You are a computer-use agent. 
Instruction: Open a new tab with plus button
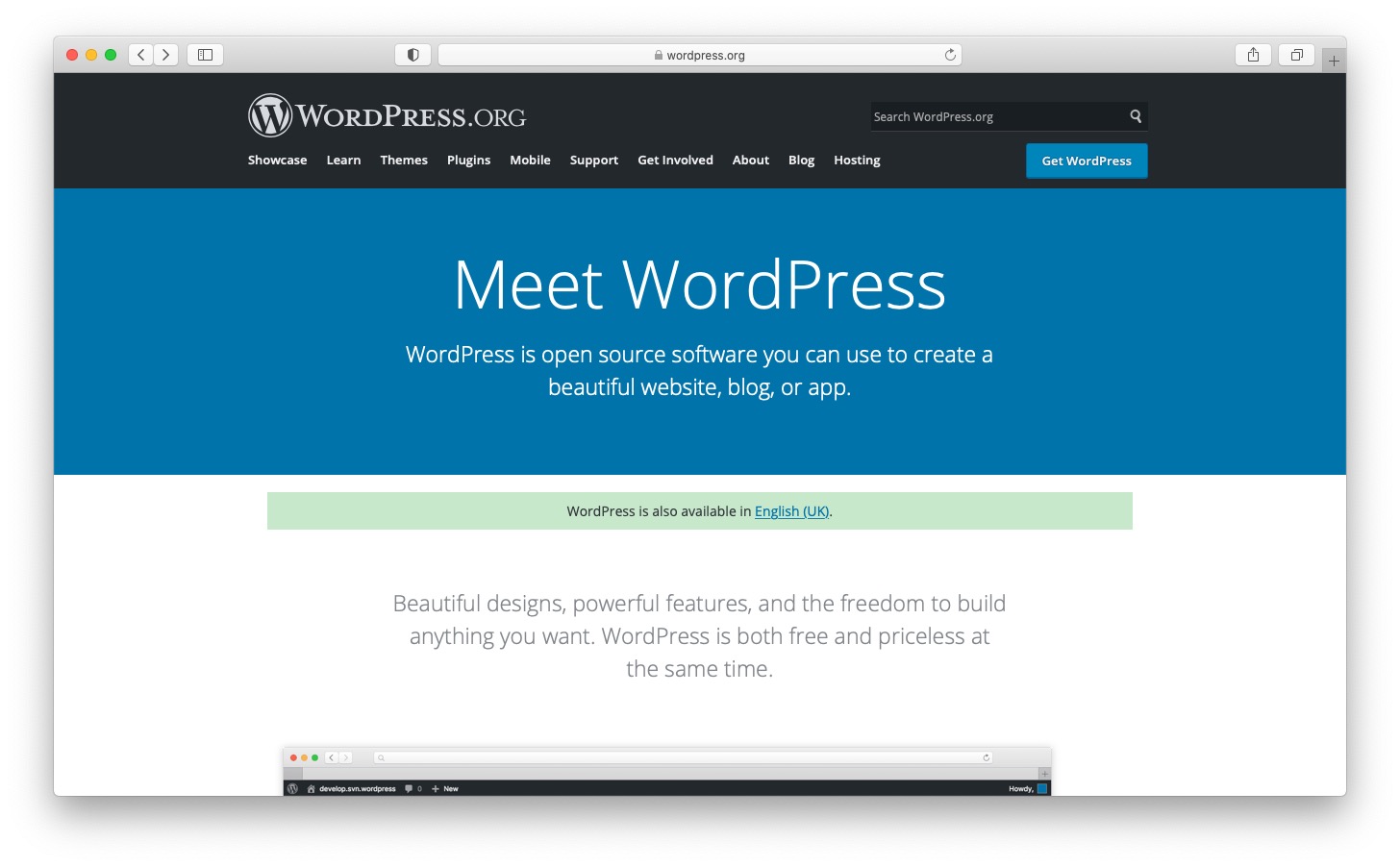click(x=1334, y=61)
